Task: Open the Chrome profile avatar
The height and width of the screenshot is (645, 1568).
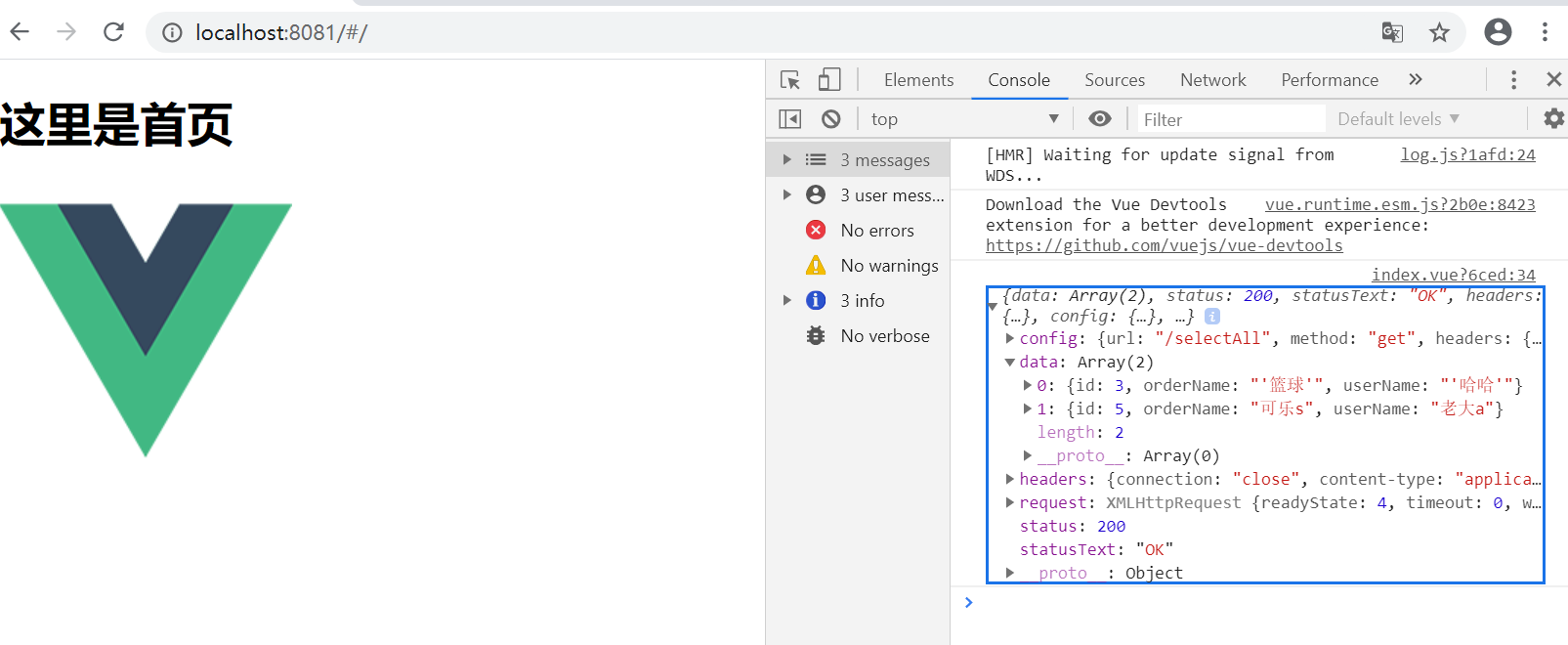Action: pos(1498,32)
